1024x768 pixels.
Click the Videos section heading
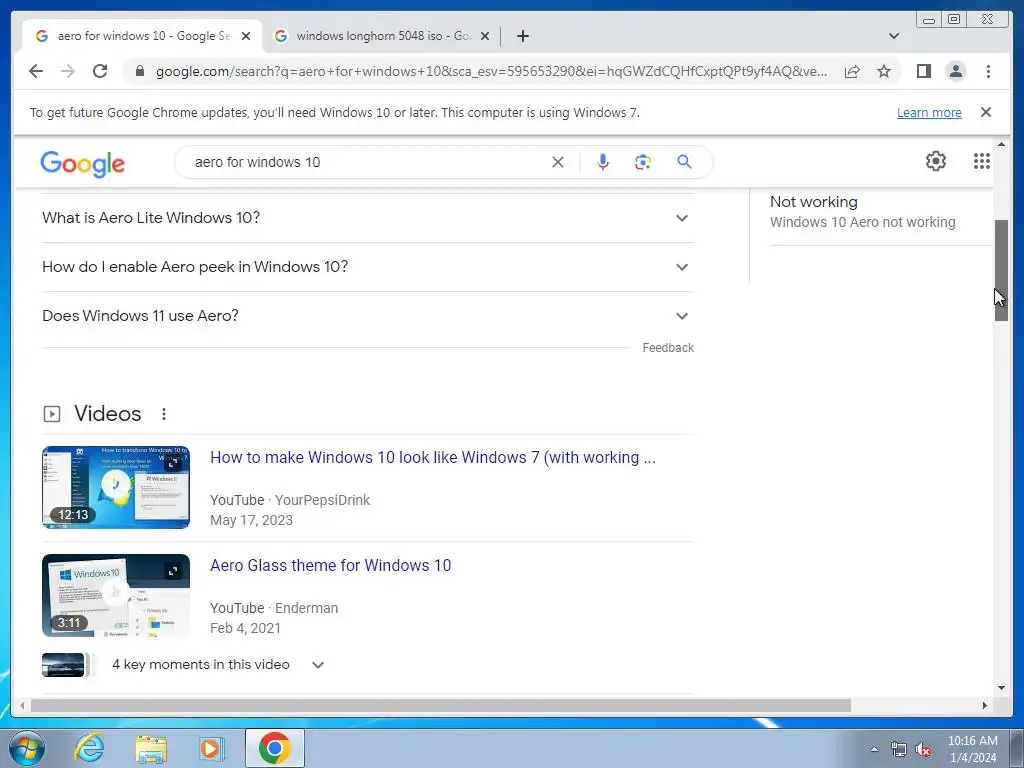tap(107, 414)
